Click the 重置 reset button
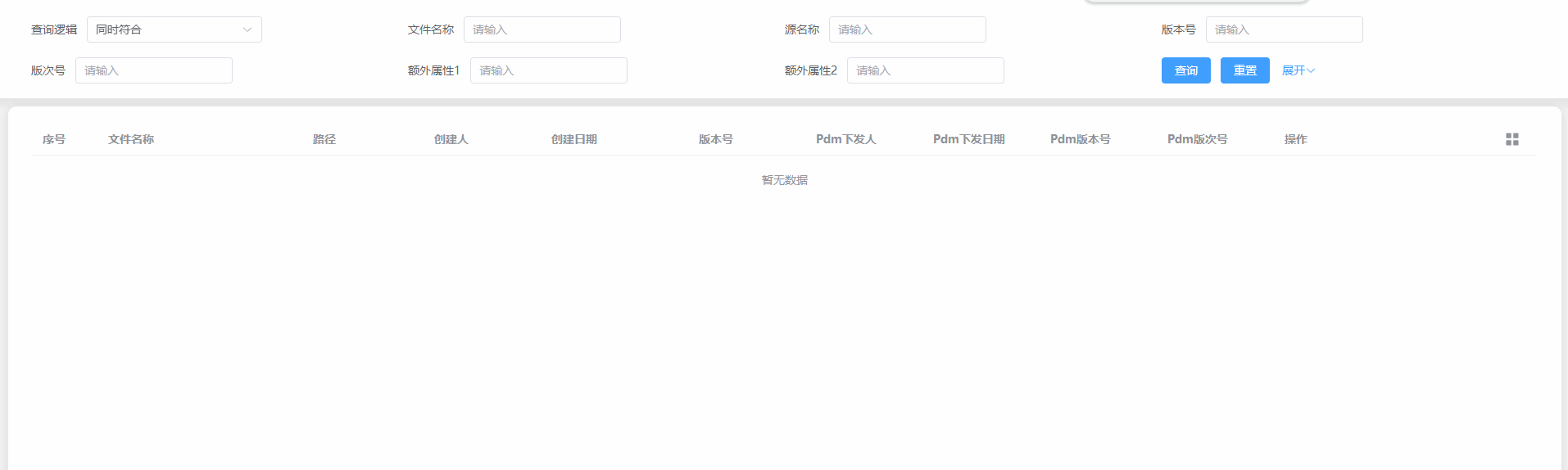The height and width of the screenshot is (470, 1568). coord(1244,70)
